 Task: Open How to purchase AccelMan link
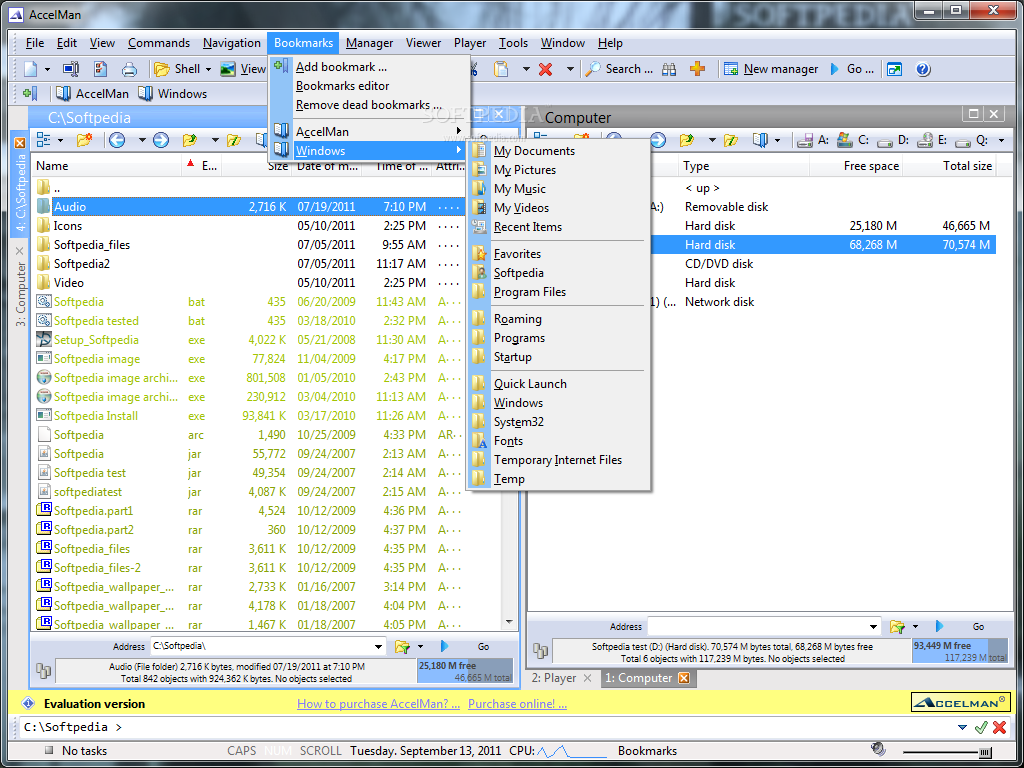[378, 704]
